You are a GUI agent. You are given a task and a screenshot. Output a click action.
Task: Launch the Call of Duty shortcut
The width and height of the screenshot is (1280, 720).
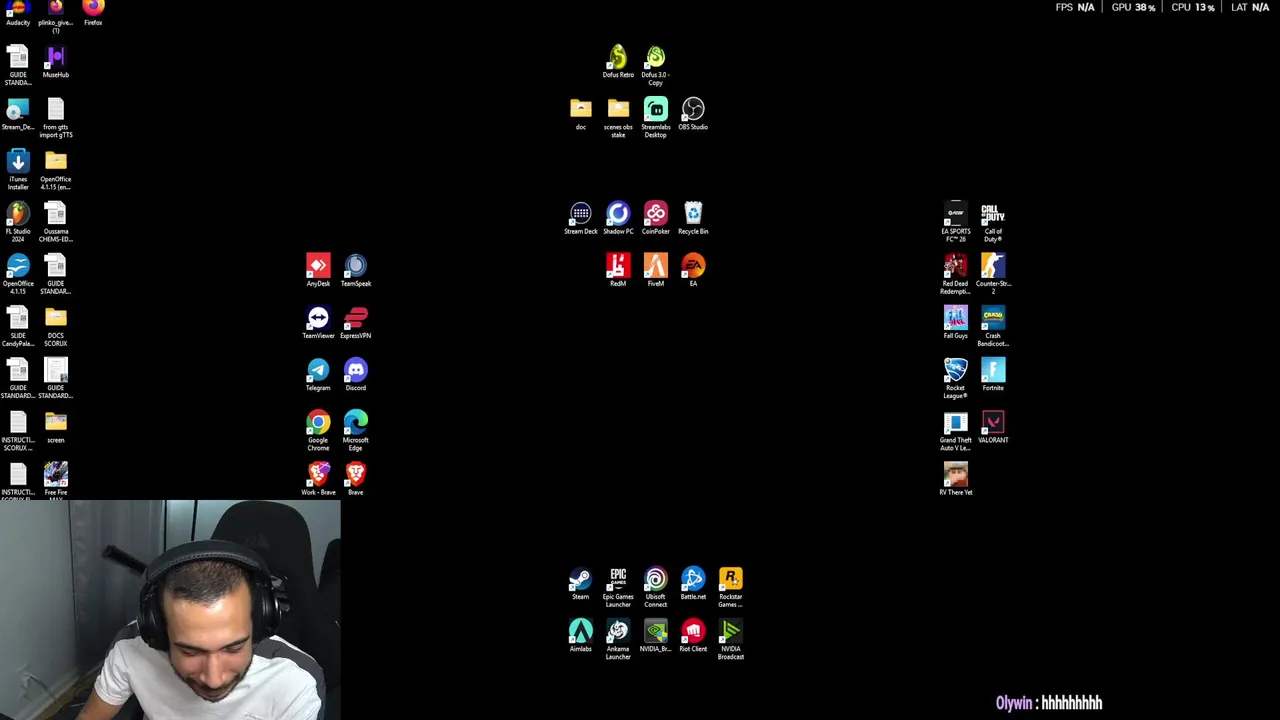click(x=993, y=221)
